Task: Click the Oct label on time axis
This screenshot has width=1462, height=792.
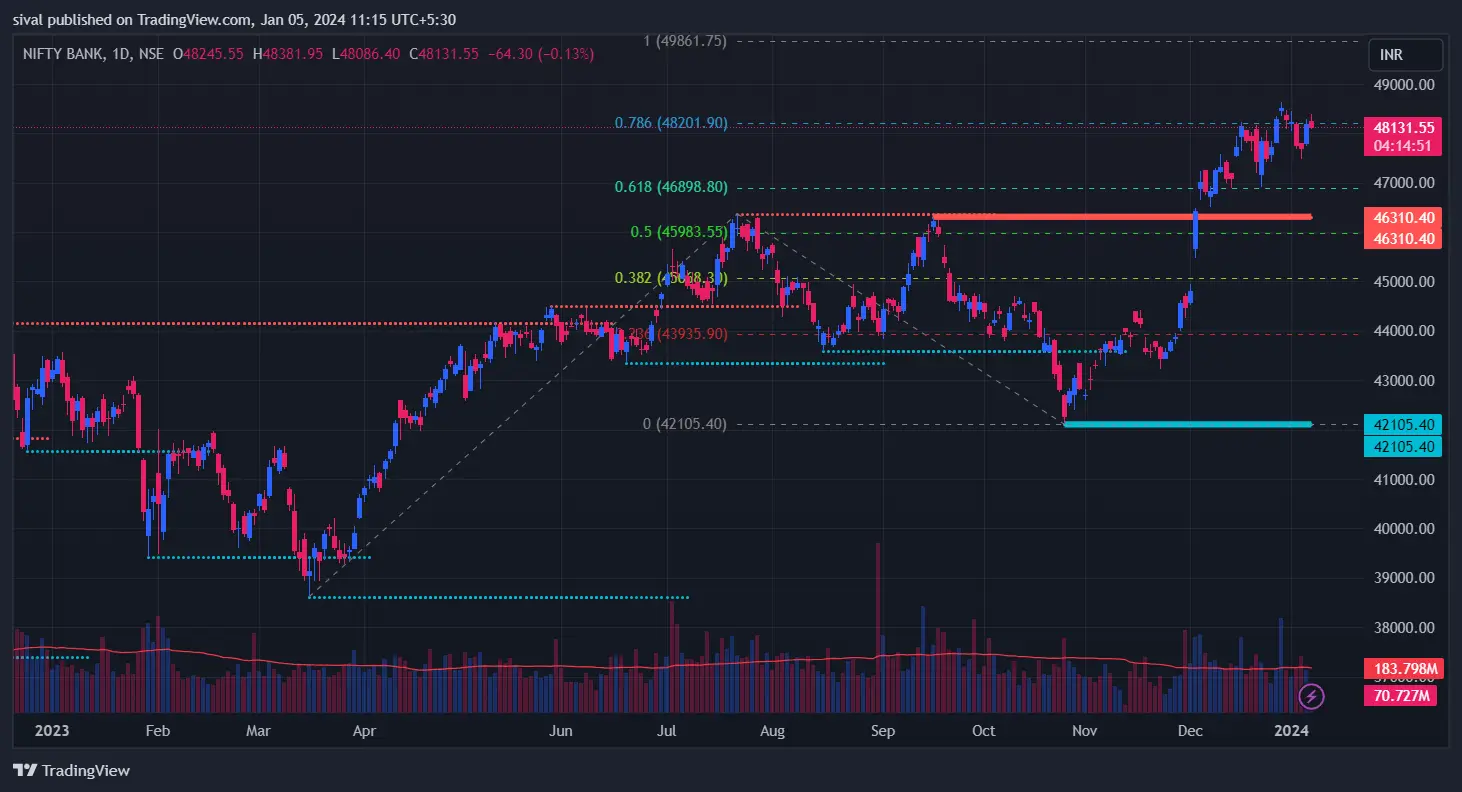Action: point(984,731)
